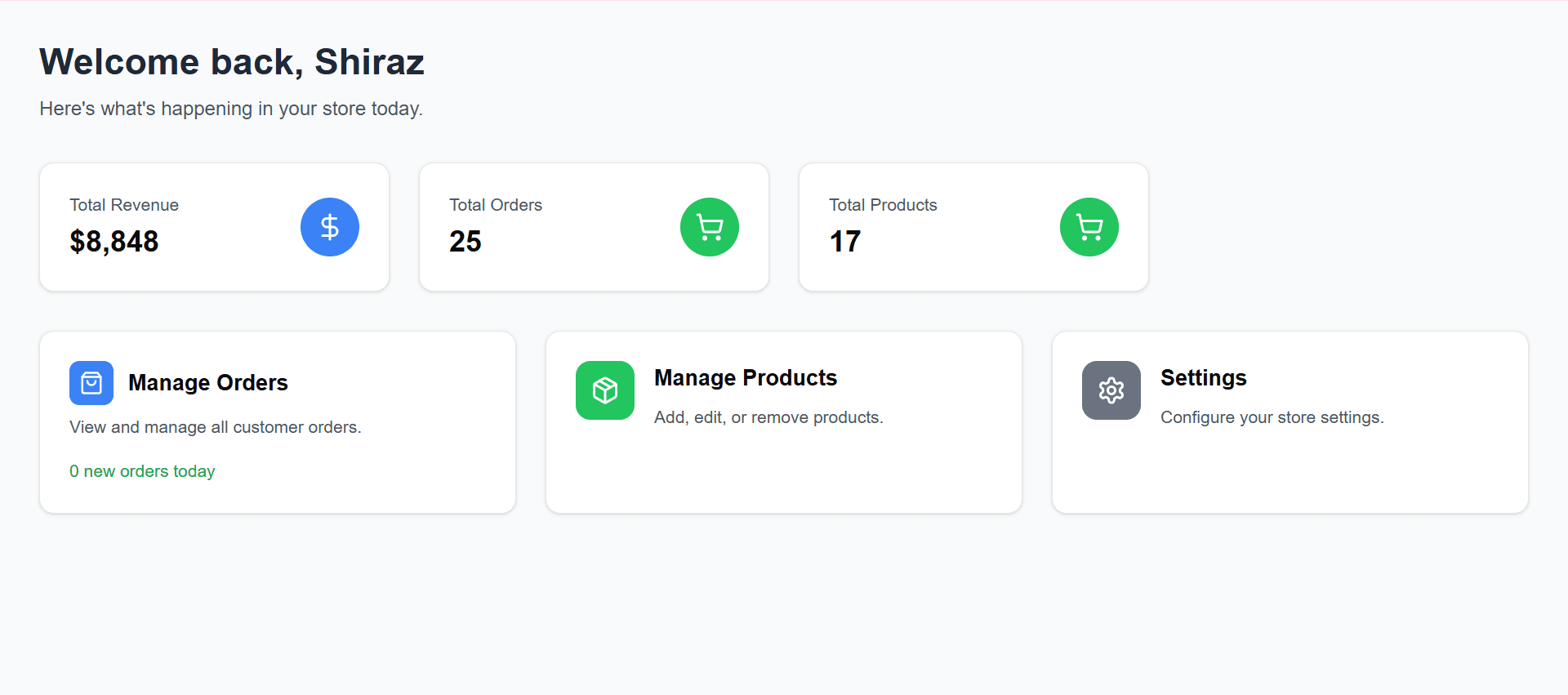Screen dimensions: 1568x695
Task: Click "View and manage all customer orders" description
Action: click(215, 427)
